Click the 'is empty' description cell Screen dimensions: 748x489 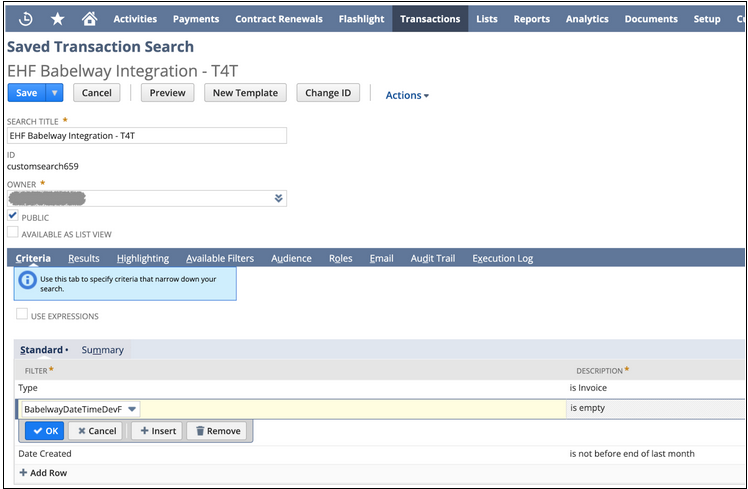(x=655, y=408)
